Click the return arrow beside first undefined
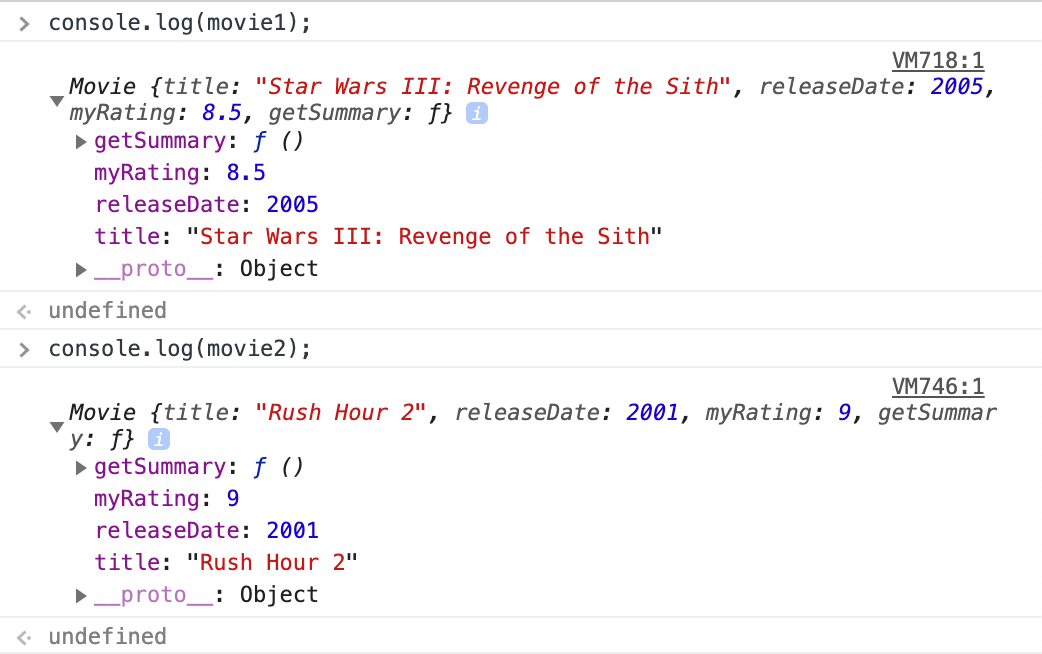This screenshot has width=1042, height=654. pyautogui.click(x=25, y=312)
